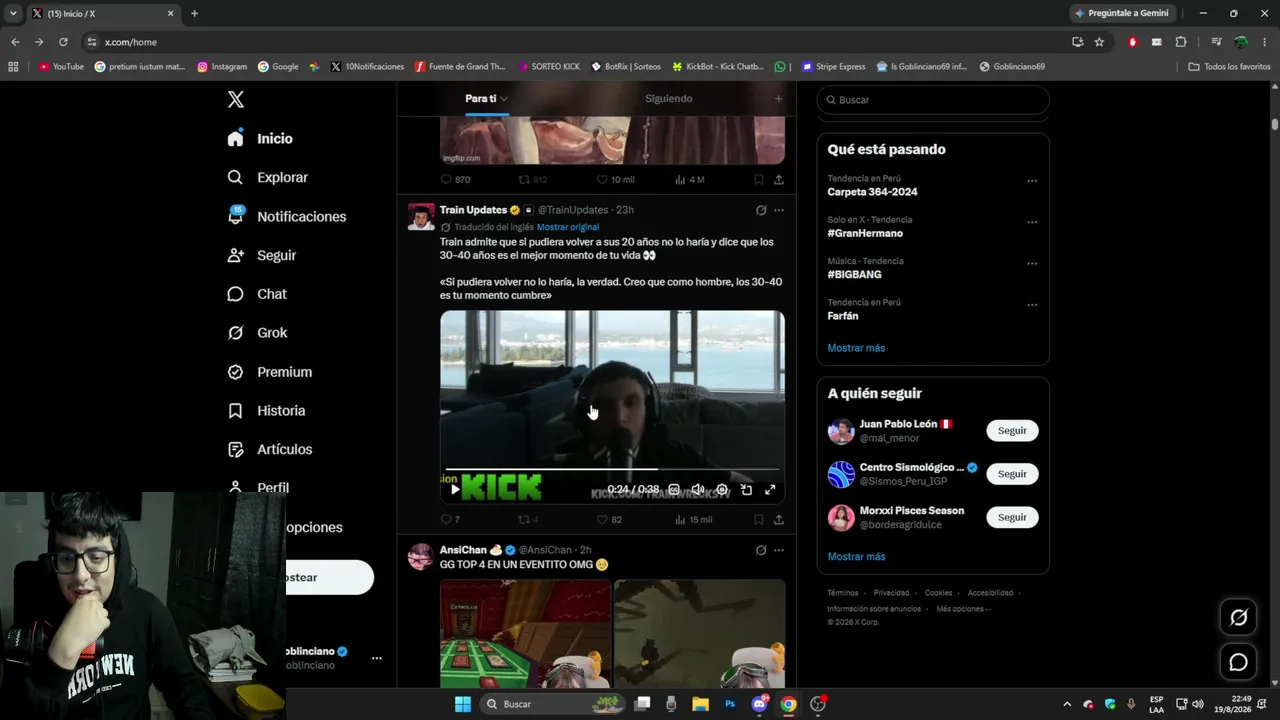Enter fullscreen on the video
Screen dimensions: 1280x720
[770, 490]
